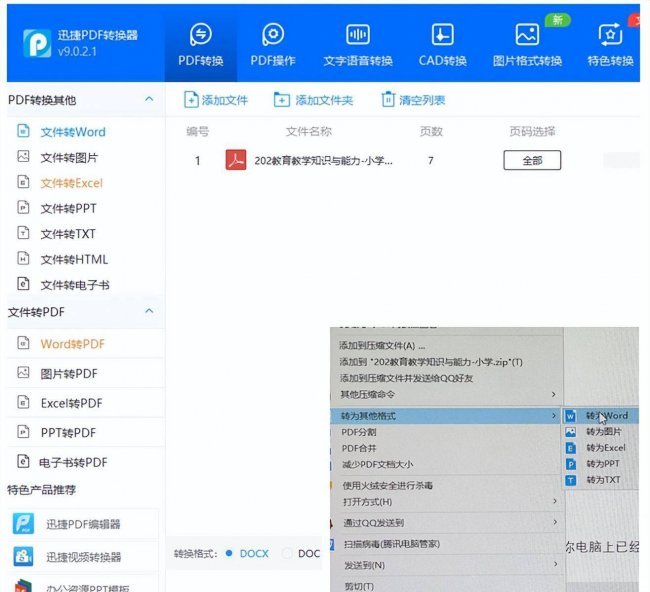Click the 转为Excel submenu icon
650x592 pixels.
(x=571, y=448)
